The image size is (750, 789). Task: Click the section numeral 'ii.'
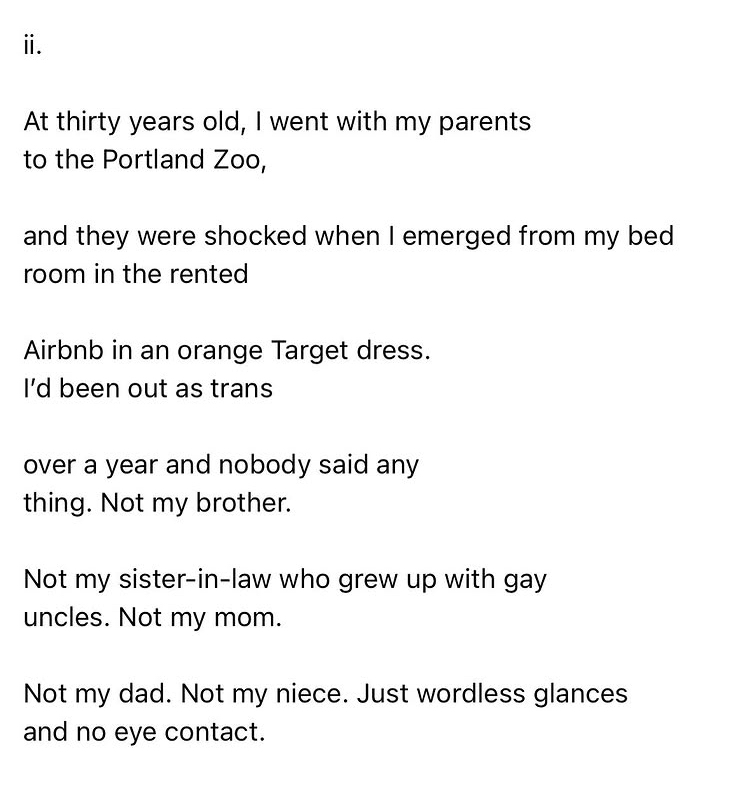pyautogui.click(x=32, y=46)
